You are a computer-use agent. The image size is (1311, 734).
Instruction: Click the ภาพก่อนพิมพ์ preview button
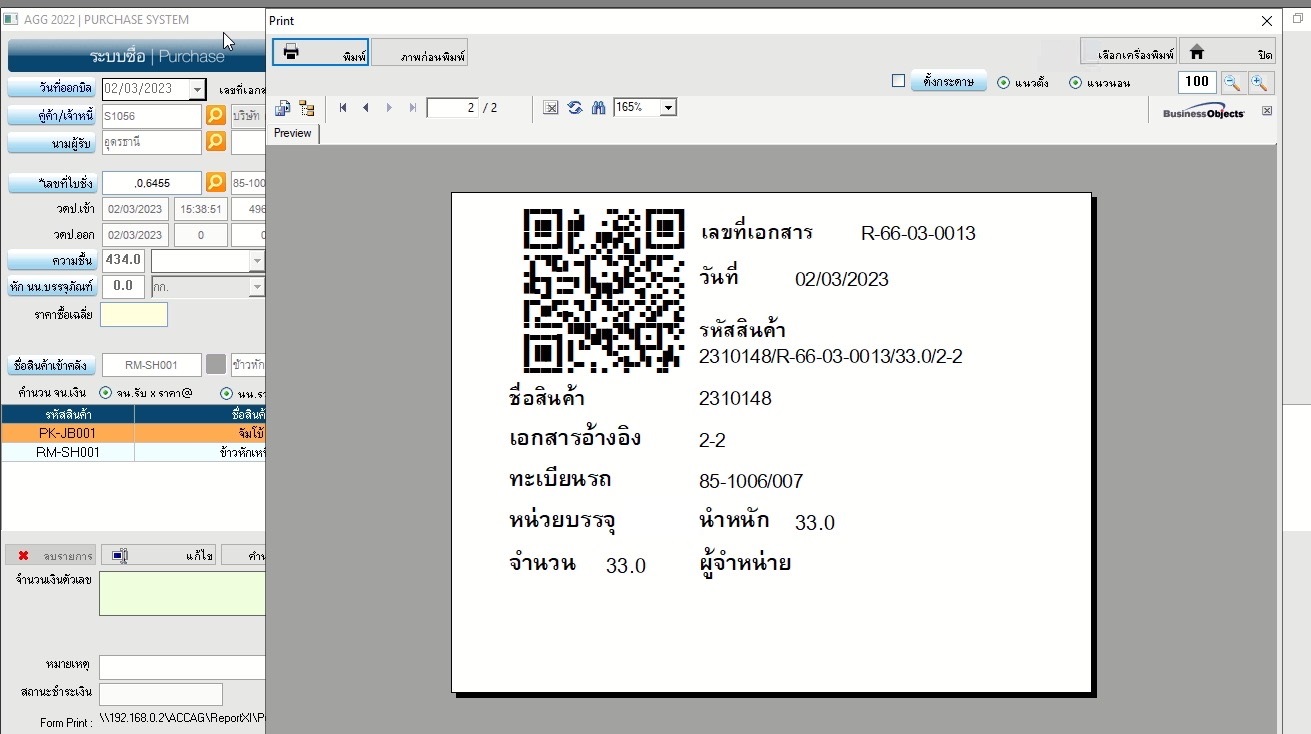click(x=420, y=53)
